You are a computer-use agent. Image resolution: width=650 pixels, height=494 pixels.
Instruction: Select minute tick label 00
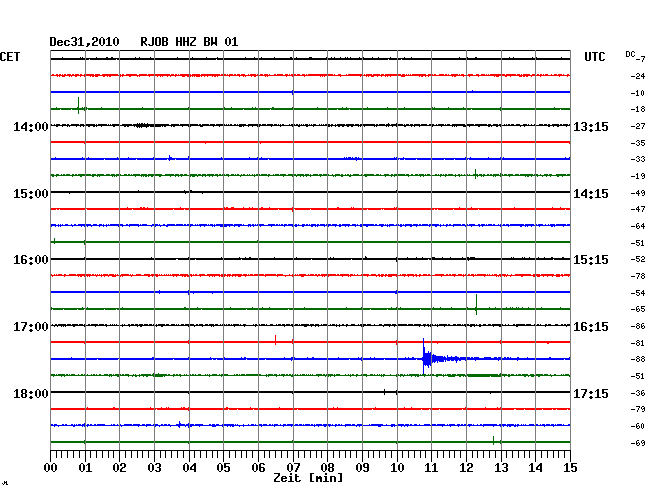coord(51,467)
